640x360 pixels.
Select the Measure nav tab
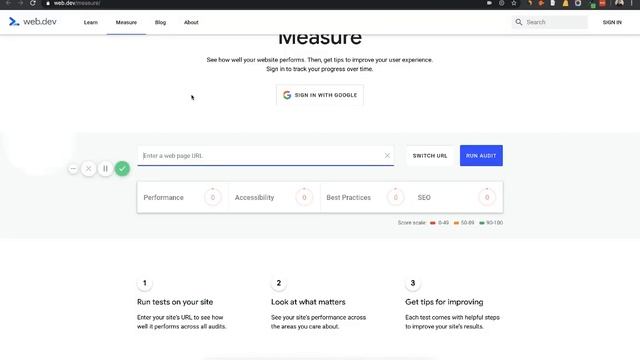click(x=126, y=22)
